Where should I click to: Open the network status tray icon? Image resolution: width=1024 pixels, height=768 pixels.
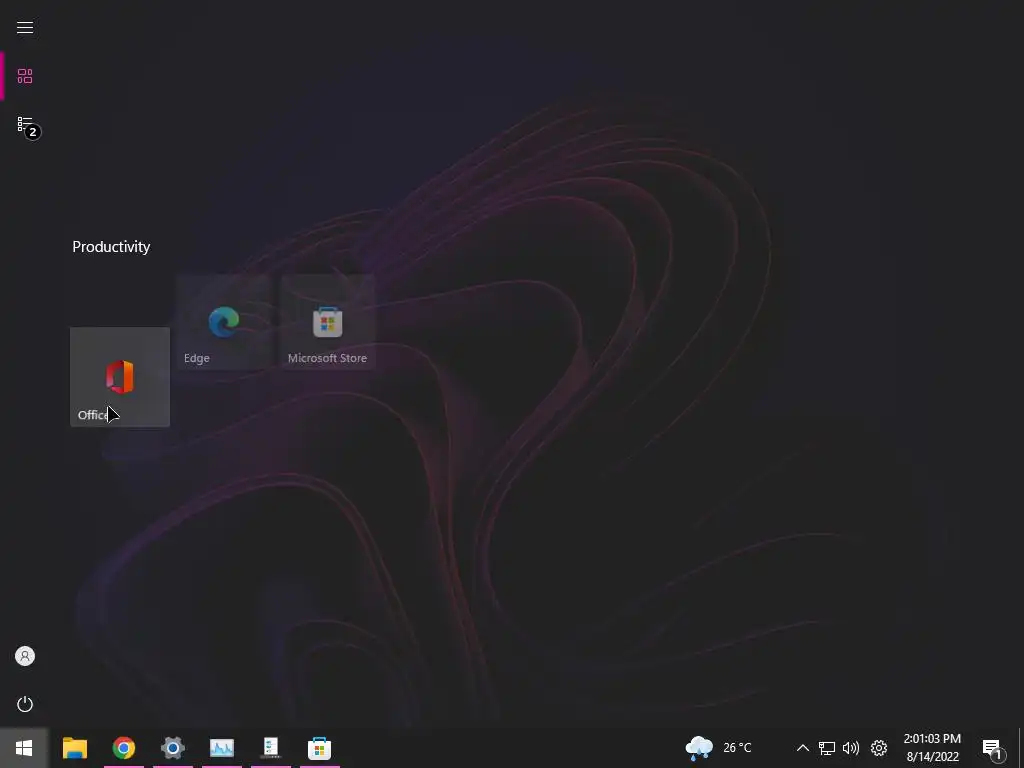point(827,748)
